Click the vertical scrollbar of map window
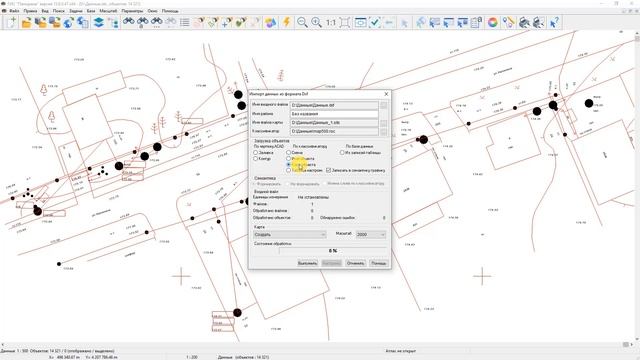This screenshot has width=640, height=360. coord(637,186)
